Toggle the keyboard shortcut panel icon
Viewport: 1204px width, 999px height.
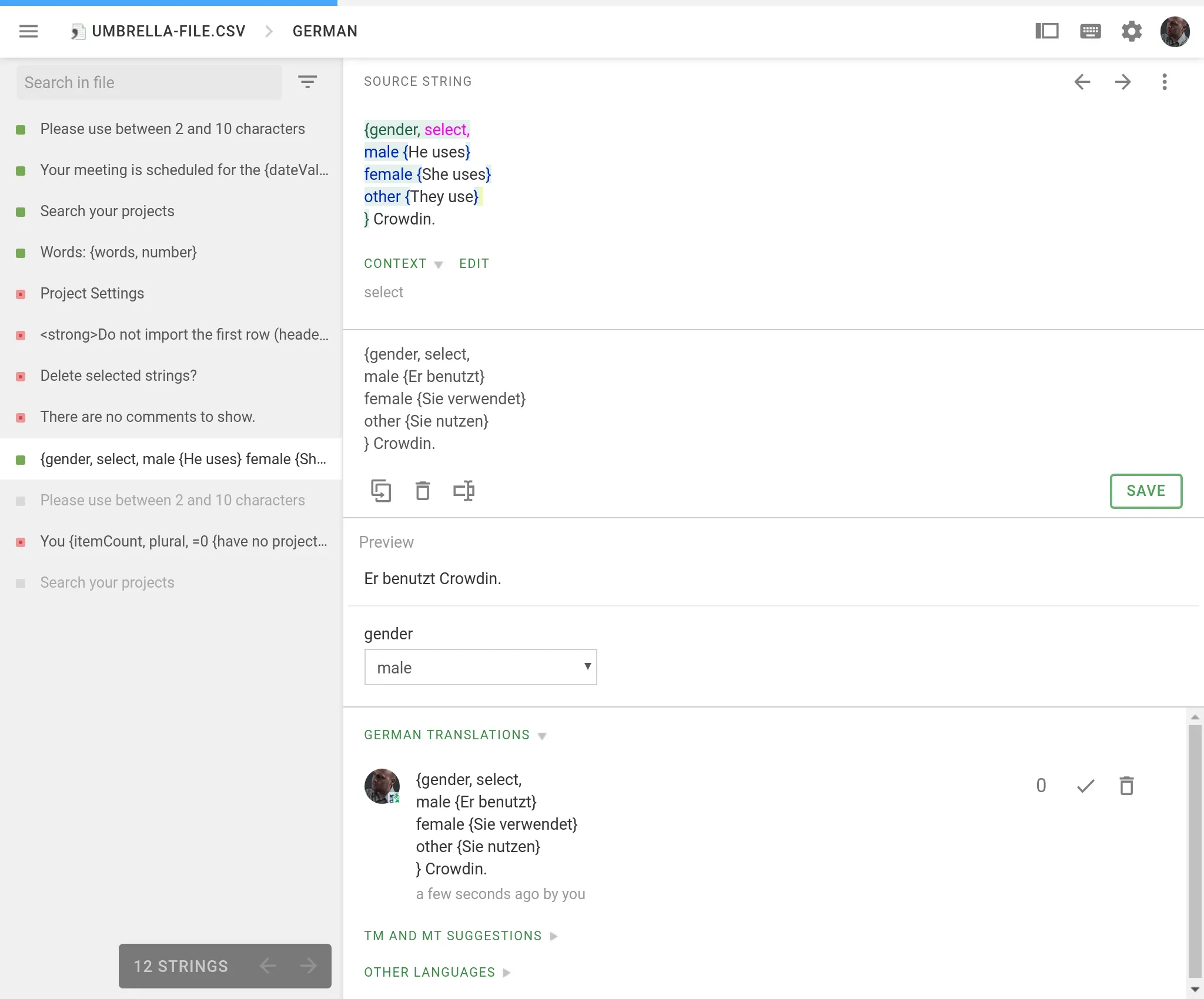coord(1089,31)
